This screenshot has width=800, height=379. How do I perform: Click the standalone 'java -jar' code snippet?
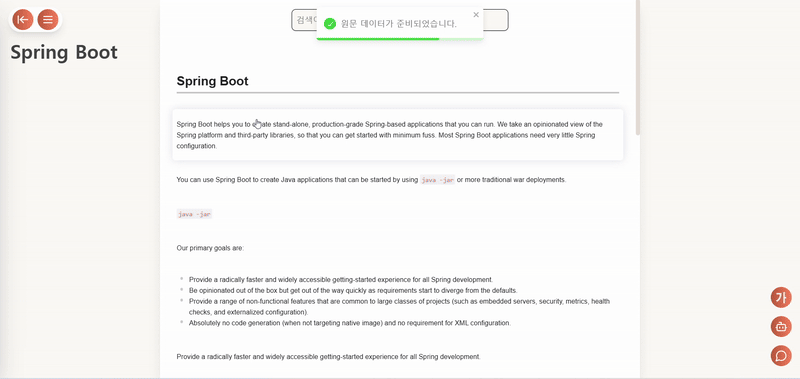click(194, 214)
